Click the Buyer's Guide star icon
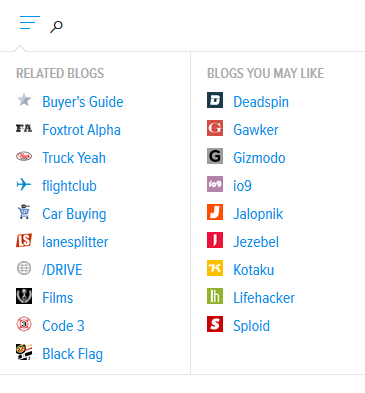 click(x=24, y=100)
